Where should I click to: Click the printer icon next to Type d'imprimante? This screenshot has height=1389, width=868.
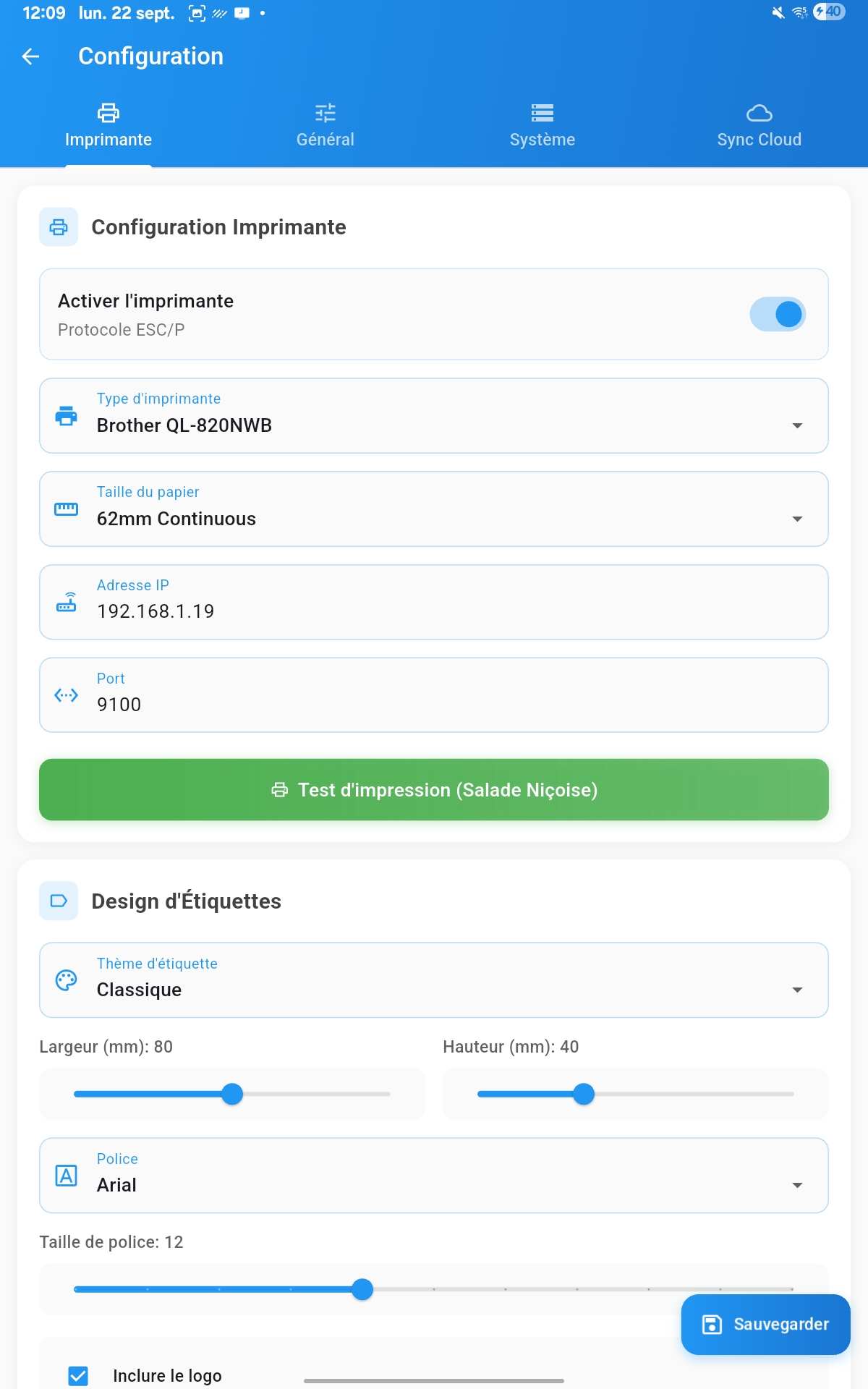coord(67,416)
